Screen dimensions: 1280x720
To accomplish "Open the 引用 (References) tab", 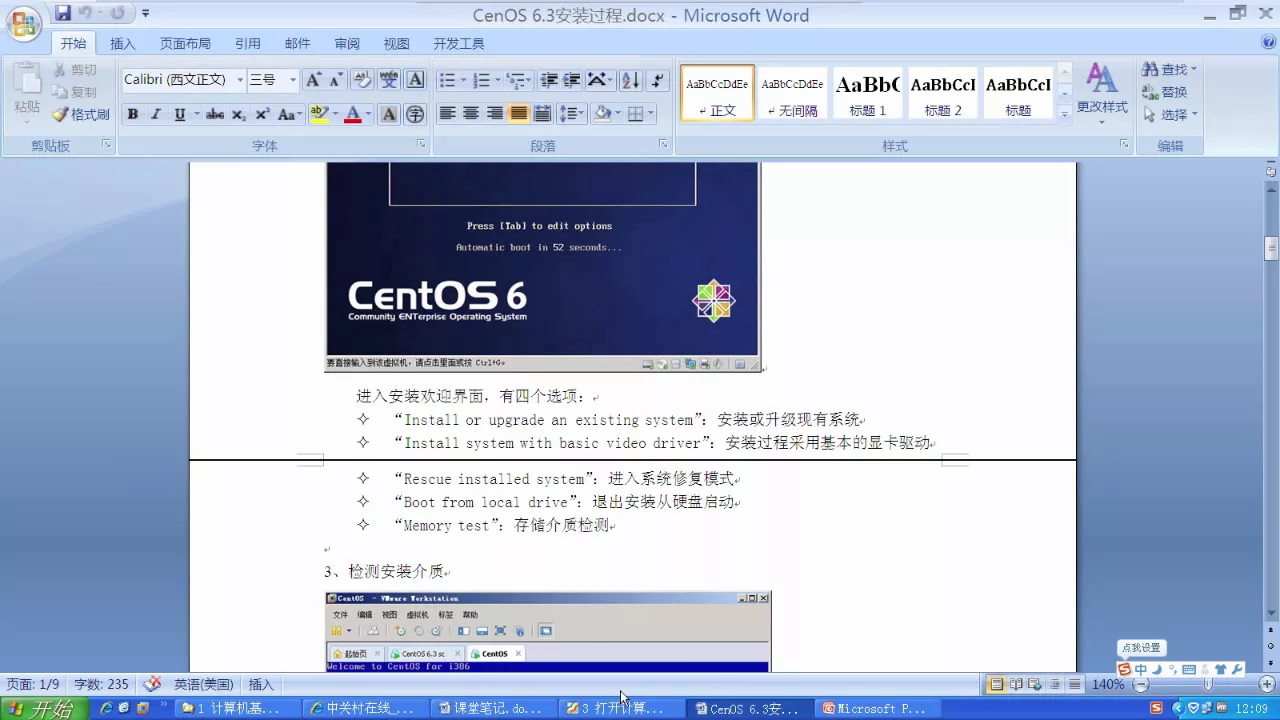I will pos(247,44).
